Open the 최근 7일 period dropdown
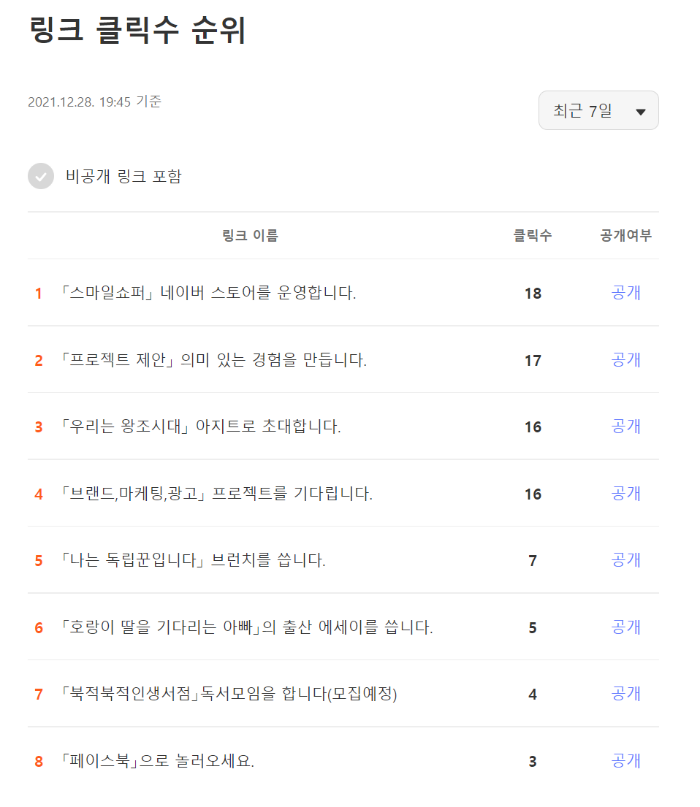This screenshot has height=807, width=700. (598, 110)
